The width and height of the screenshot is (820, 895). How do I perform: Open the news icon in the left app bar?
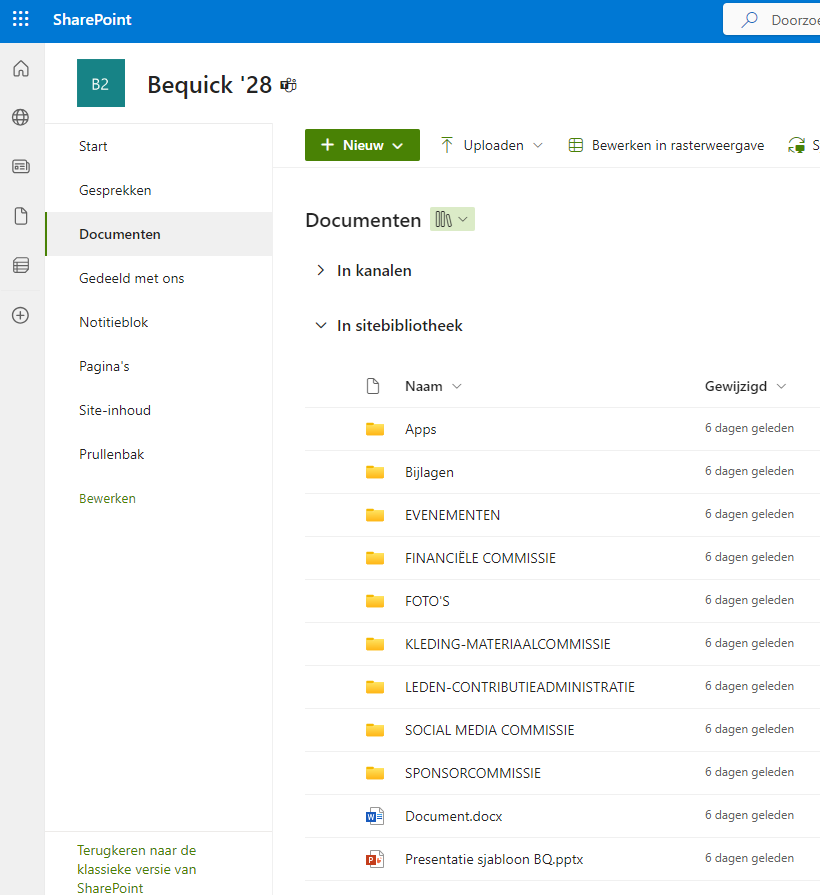(x=20, y=166)
